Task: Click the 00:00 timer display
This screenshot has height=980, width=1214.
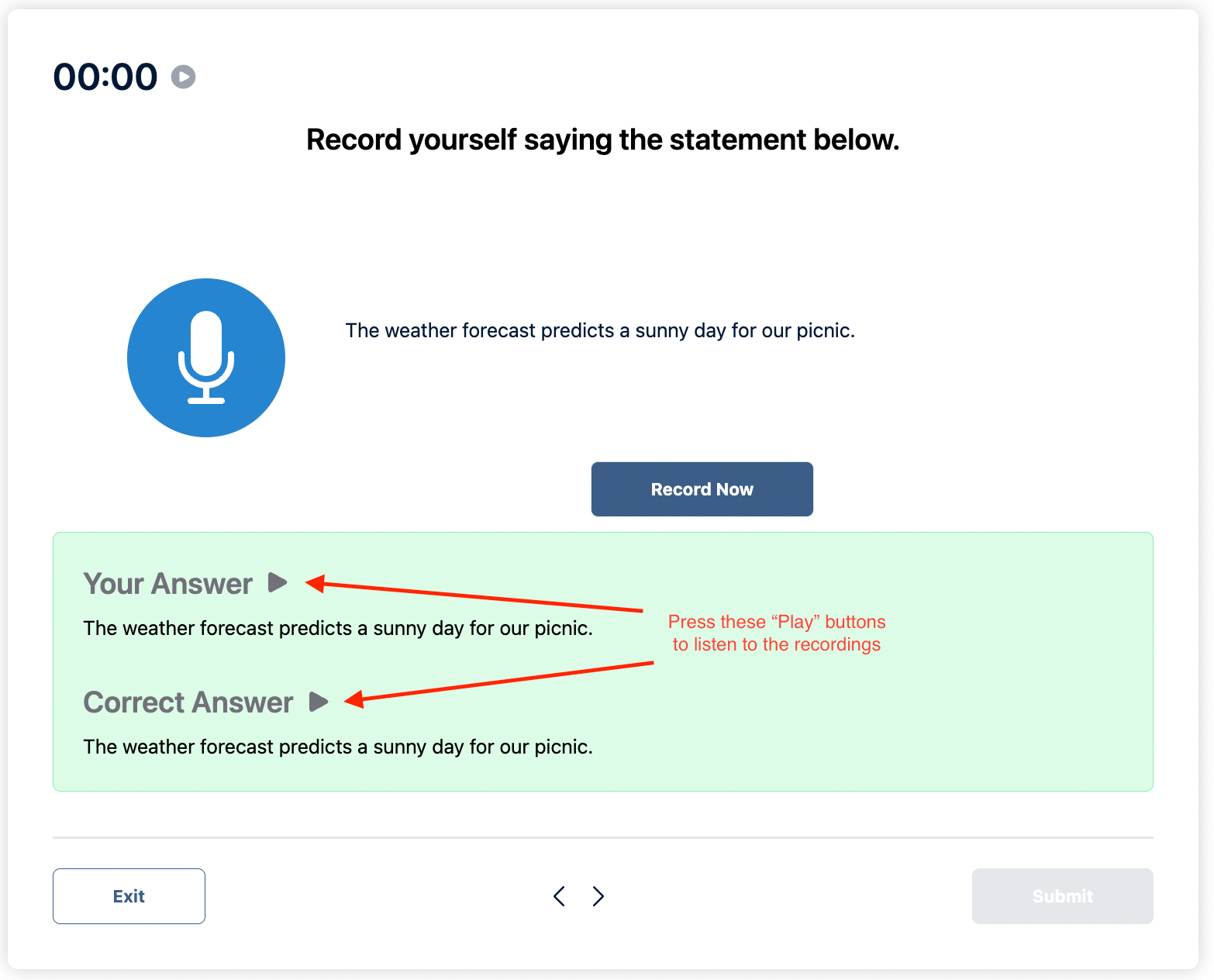Action: [105, 77]
